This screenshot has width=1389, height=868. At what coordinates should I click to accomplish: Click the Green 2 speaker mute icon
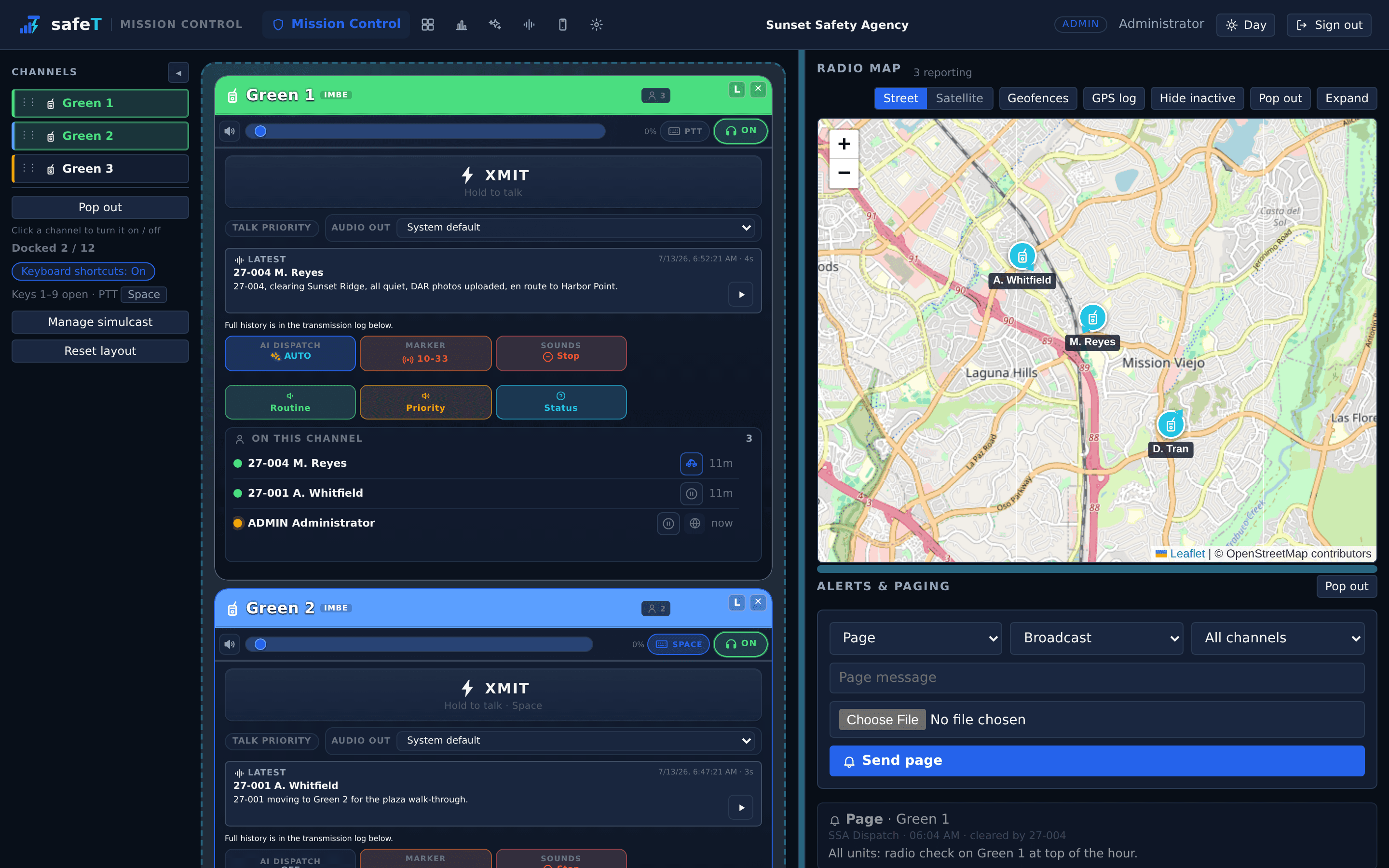coord(230,644)
